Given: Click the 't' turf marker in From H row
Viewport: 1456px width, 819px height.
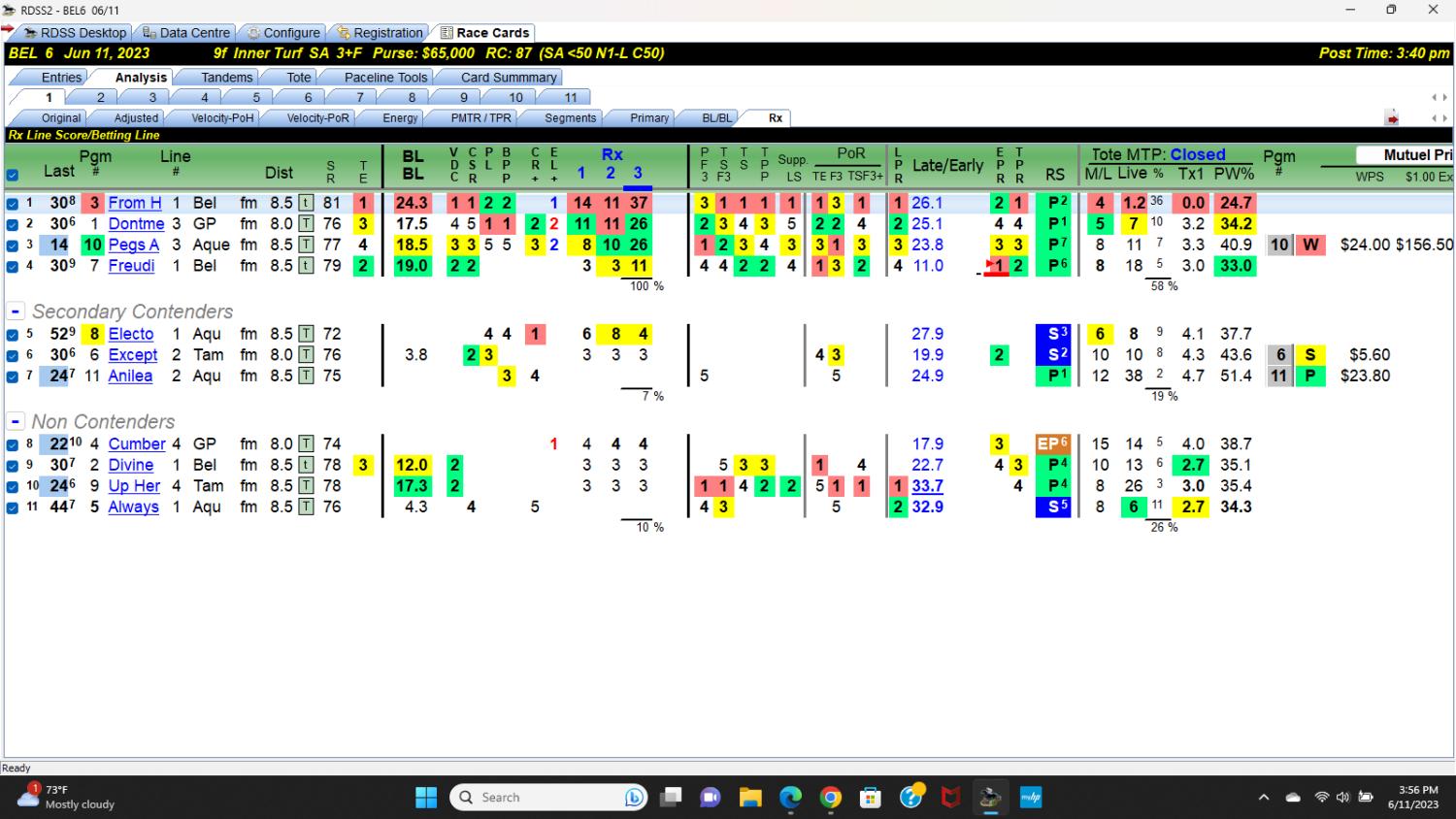Looking at the screenshot, I should pos(306,203).
